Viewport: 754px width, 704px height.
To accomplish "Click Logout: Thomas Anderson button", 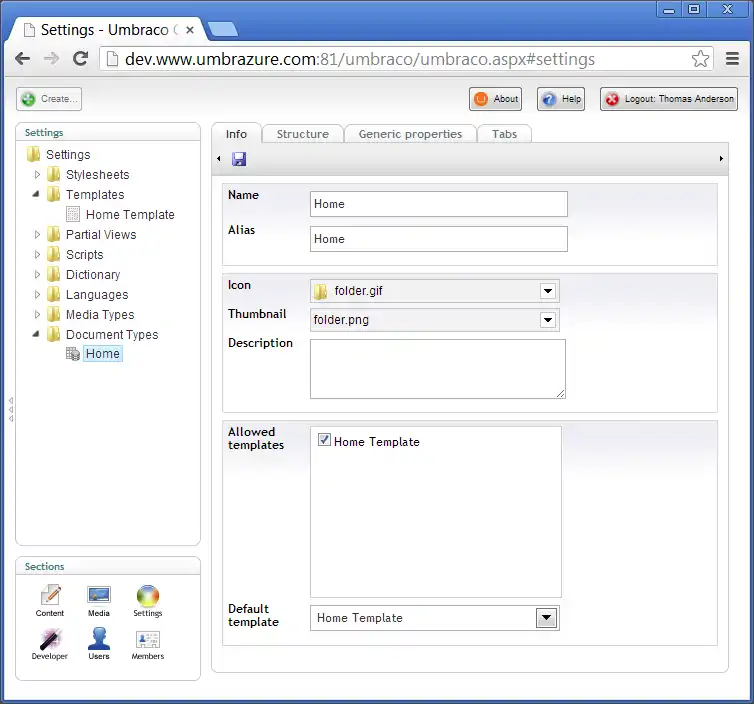I will pos(668,99).
